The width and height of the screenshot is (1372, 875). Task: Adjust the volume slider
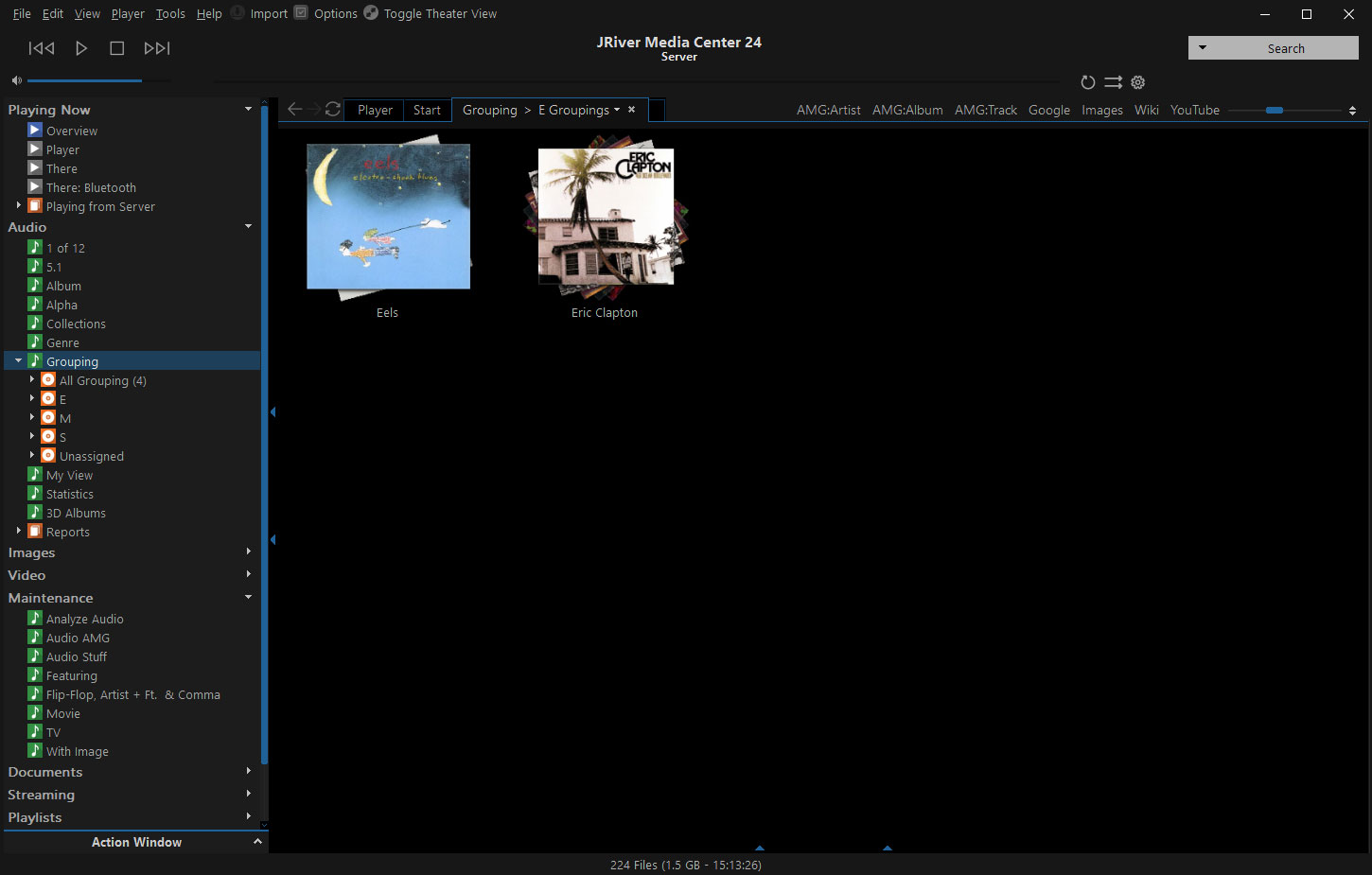click(98, 80)
